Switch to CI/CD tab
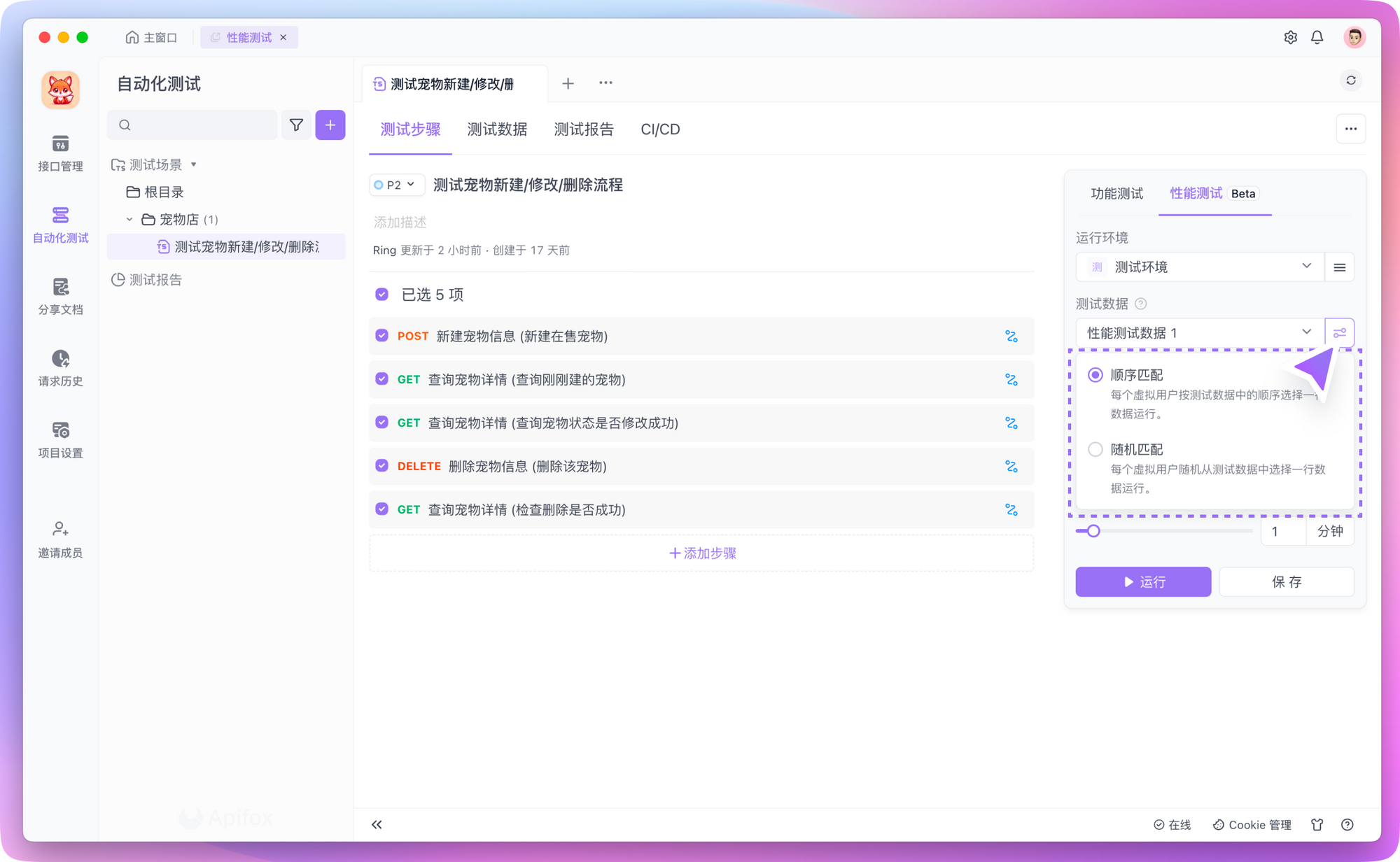Screen dimensions: 1400x862 660,129
